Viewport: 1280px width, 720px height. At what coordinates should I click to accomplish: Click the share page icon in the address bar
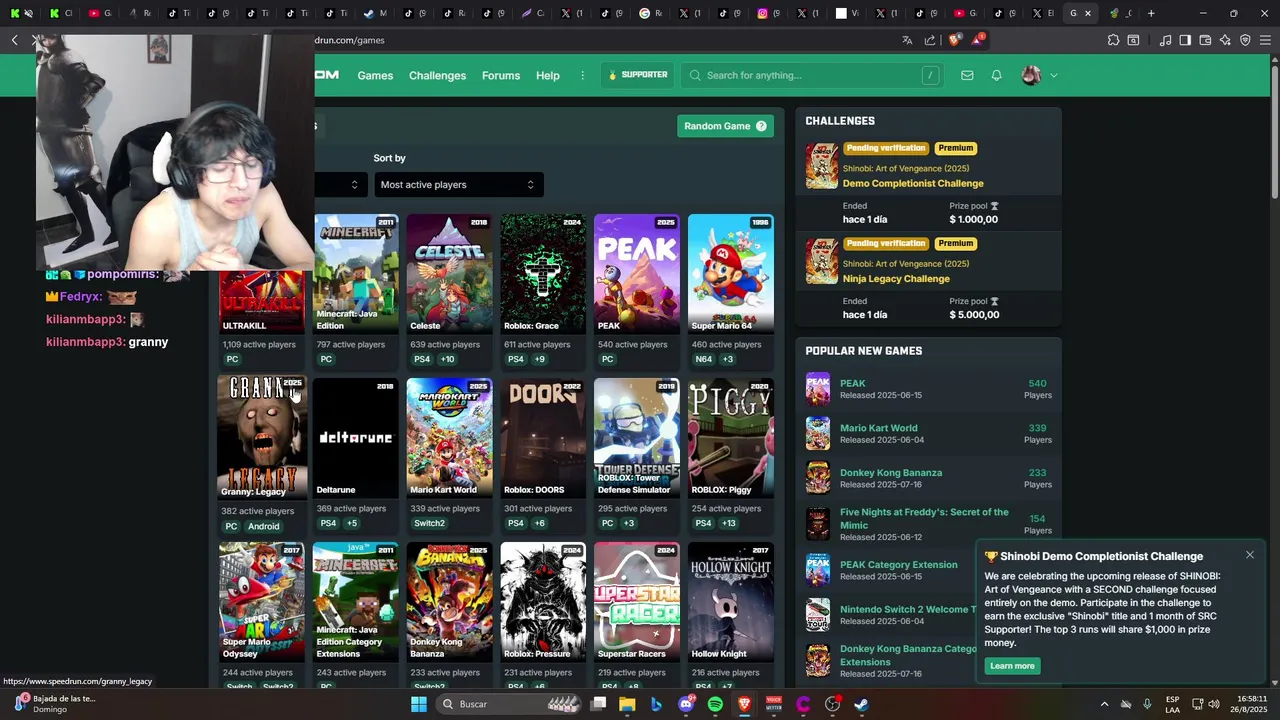pyautogui.click(x=930, y=40)
